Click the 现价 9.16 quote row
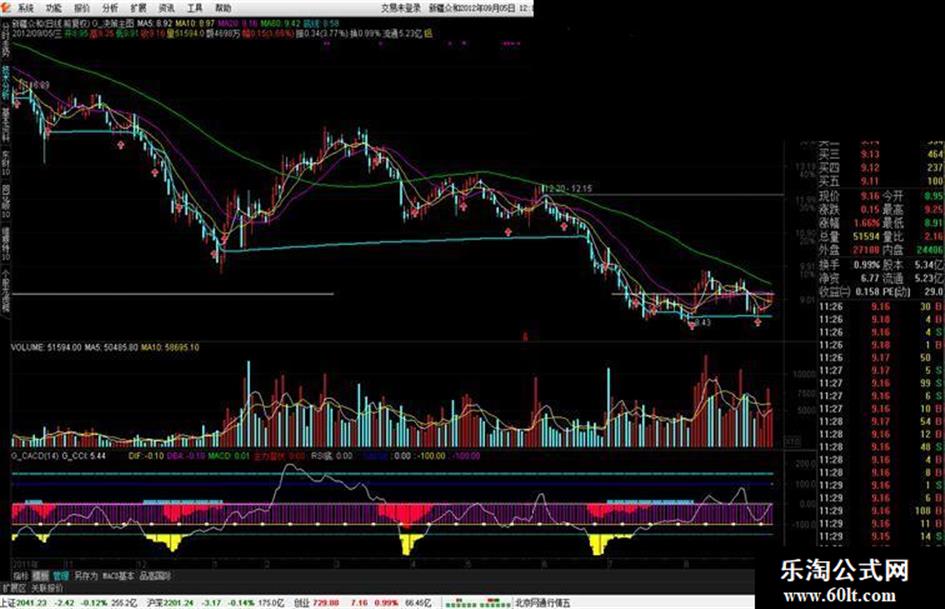This screenshot has width=945, height=609. [849, 196]
